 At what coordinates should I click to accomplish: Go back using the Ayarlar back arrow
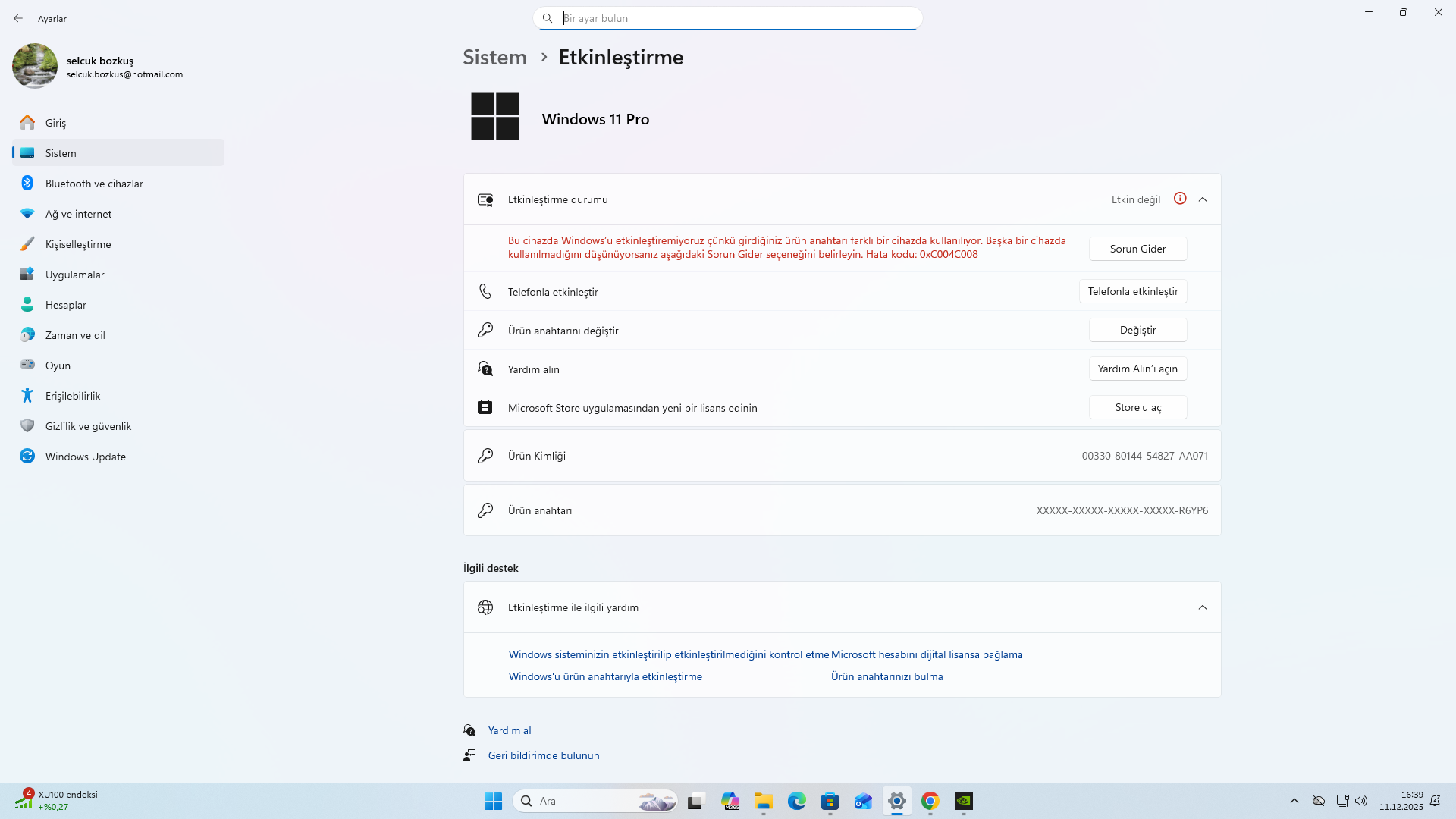pyautogui.click(x=18, y=18)
